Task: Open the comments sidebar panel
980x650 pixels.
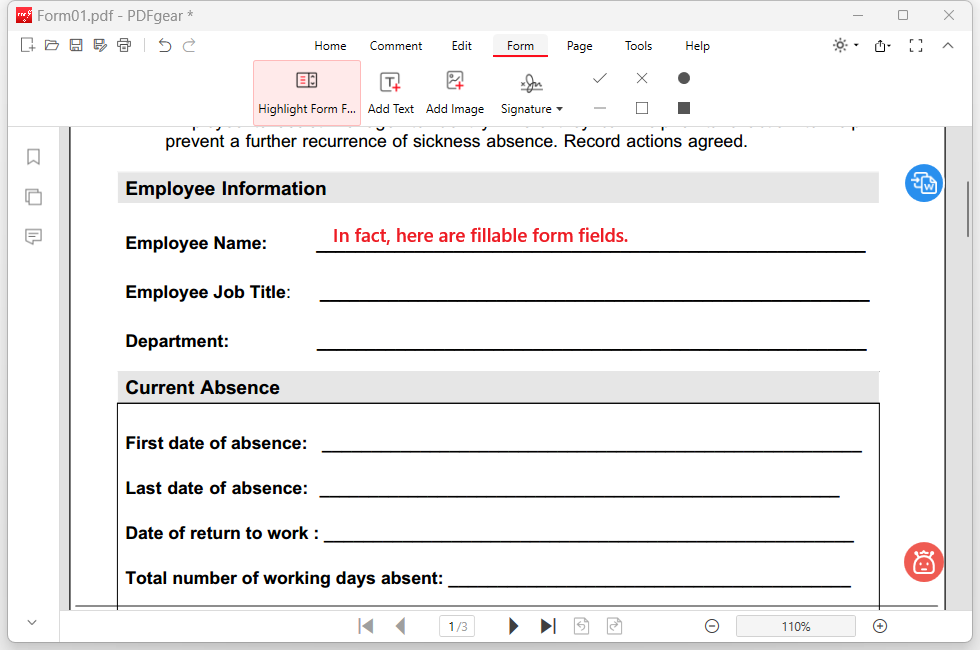Action: tap(33, 237)
